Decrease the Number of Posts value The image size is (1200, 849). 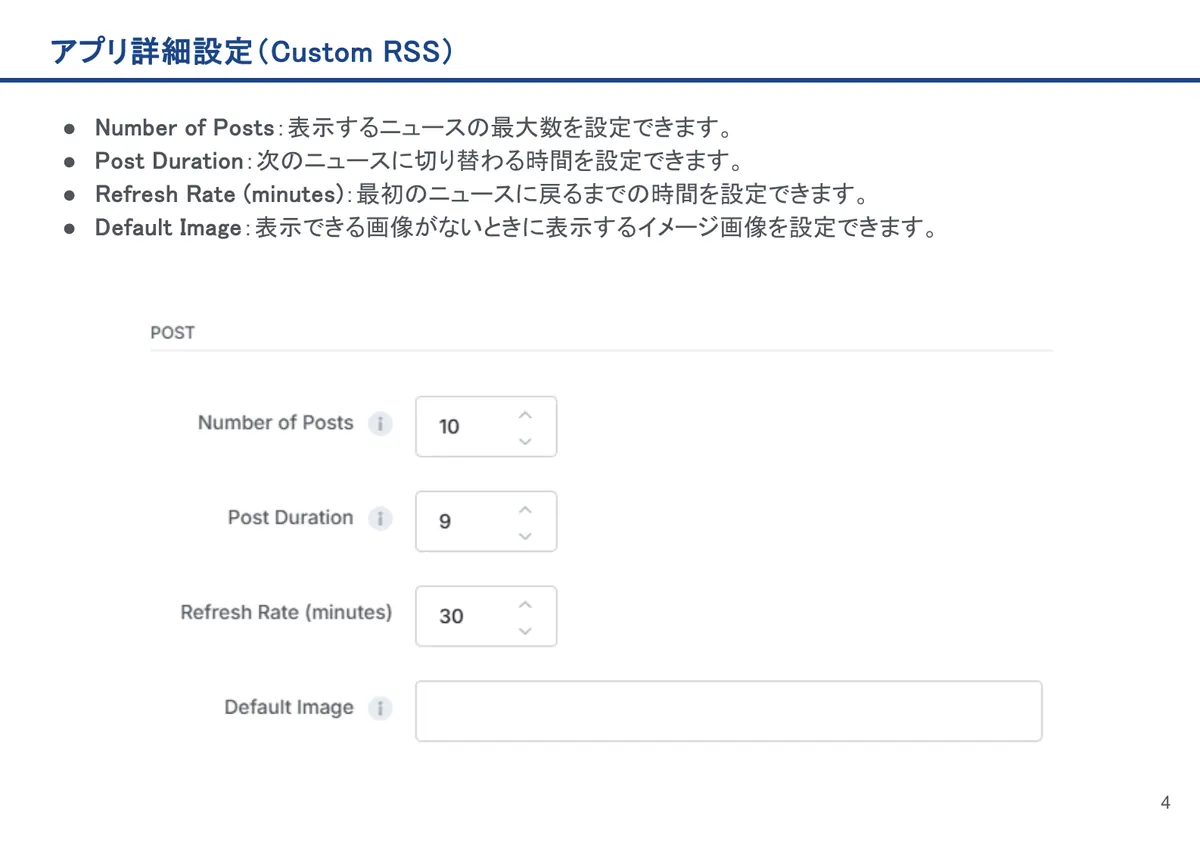point(525,440)
